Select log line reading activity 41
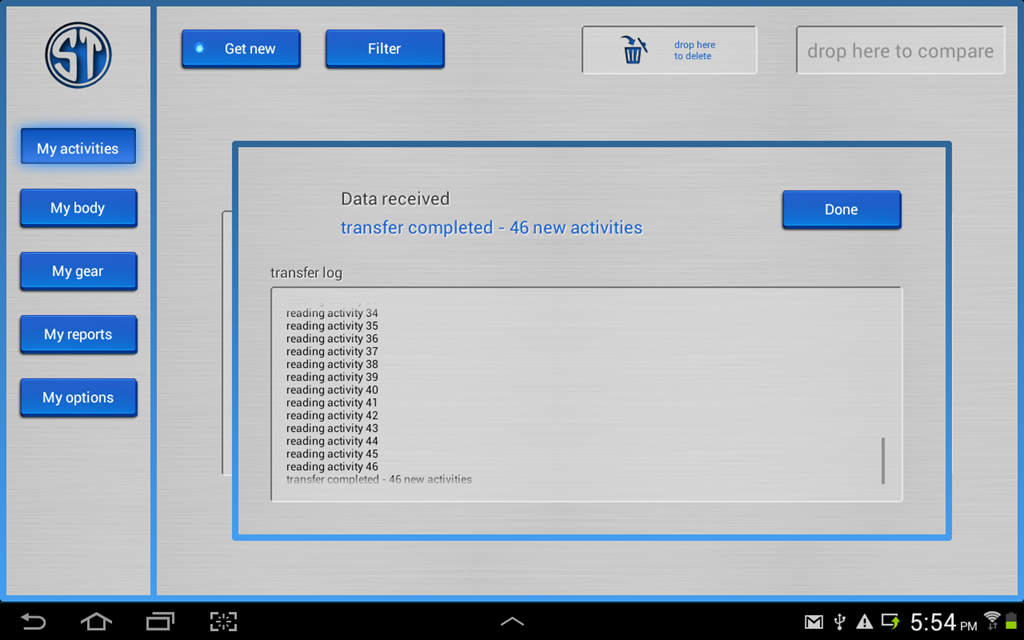The image size is (1024, 640). (x=332, y=402)
